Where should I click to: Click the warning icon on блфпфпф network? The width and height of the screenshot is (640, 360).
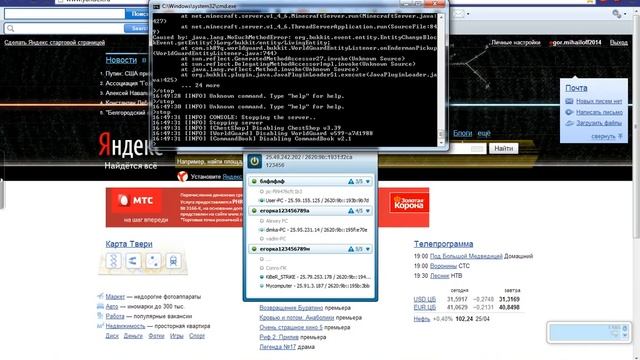coord(351,181)
